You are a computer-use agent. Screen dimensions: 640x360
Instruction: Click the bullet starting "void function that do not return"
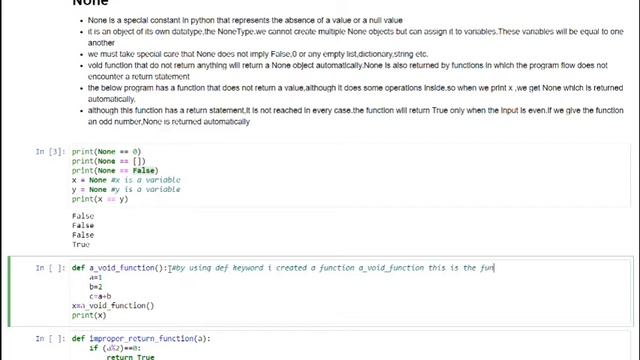click(x=348, y=71)
